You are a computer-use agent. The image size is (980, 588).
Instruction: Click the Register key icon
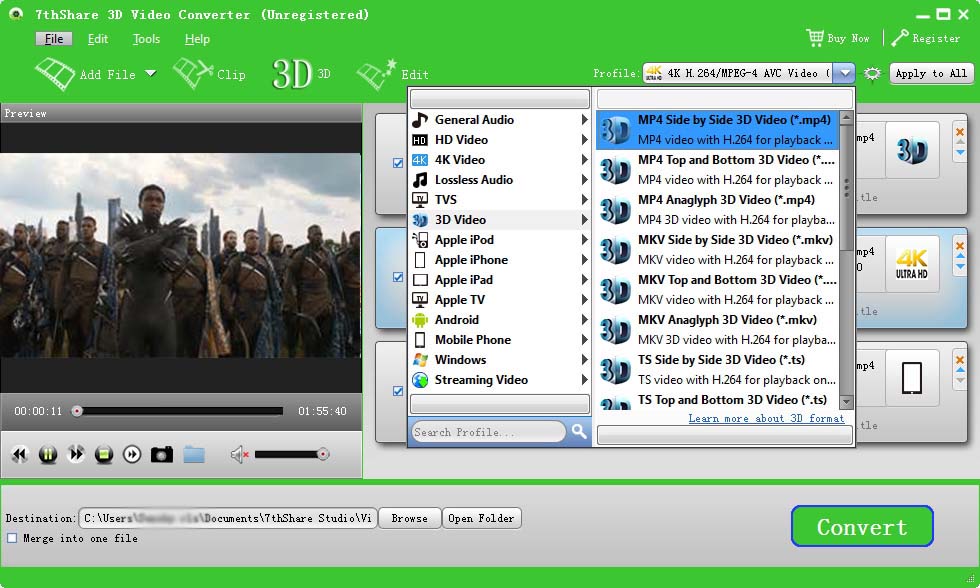tap(899, 38)
